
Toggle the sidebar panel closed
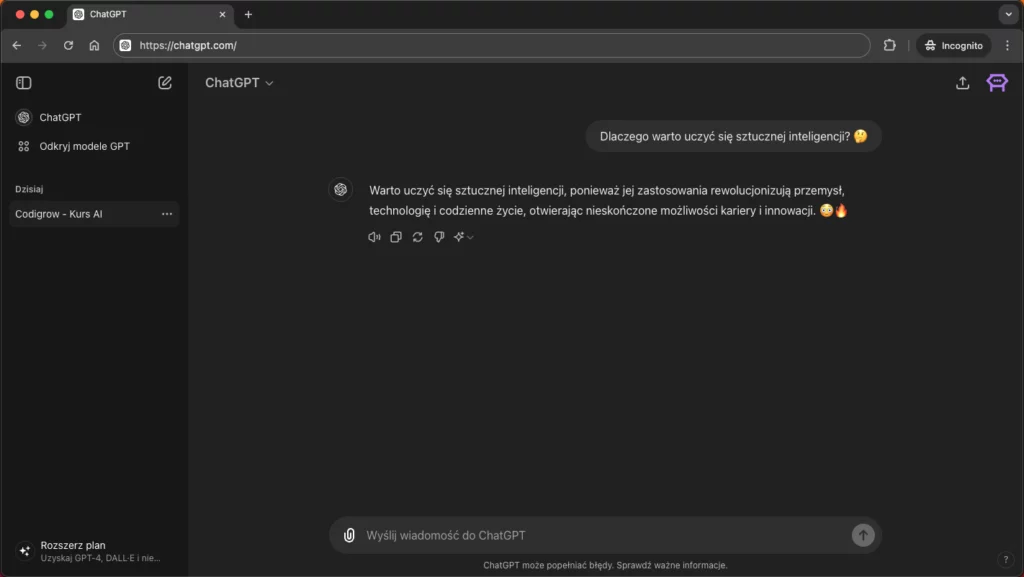coord(24,83)
